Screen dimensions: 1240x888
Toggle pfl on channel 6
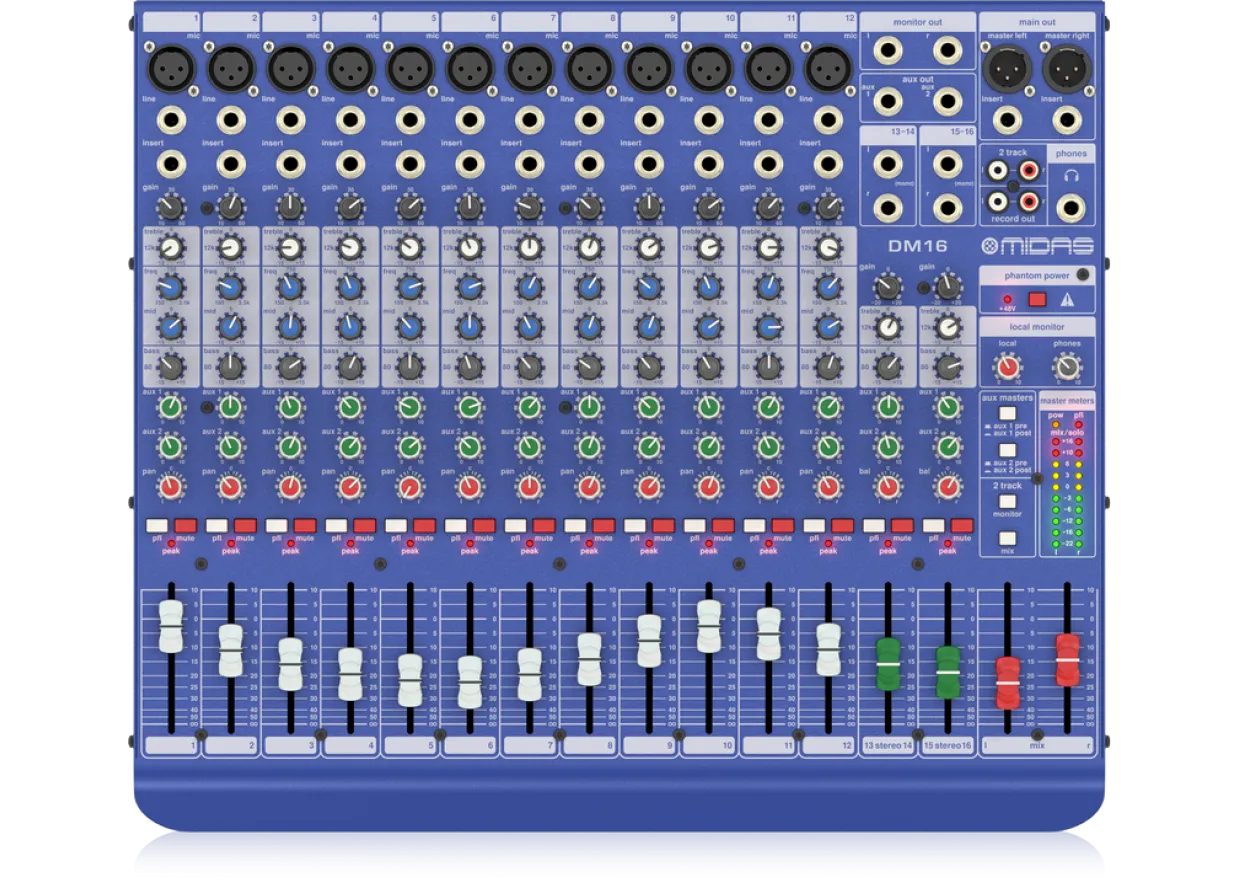455,525
